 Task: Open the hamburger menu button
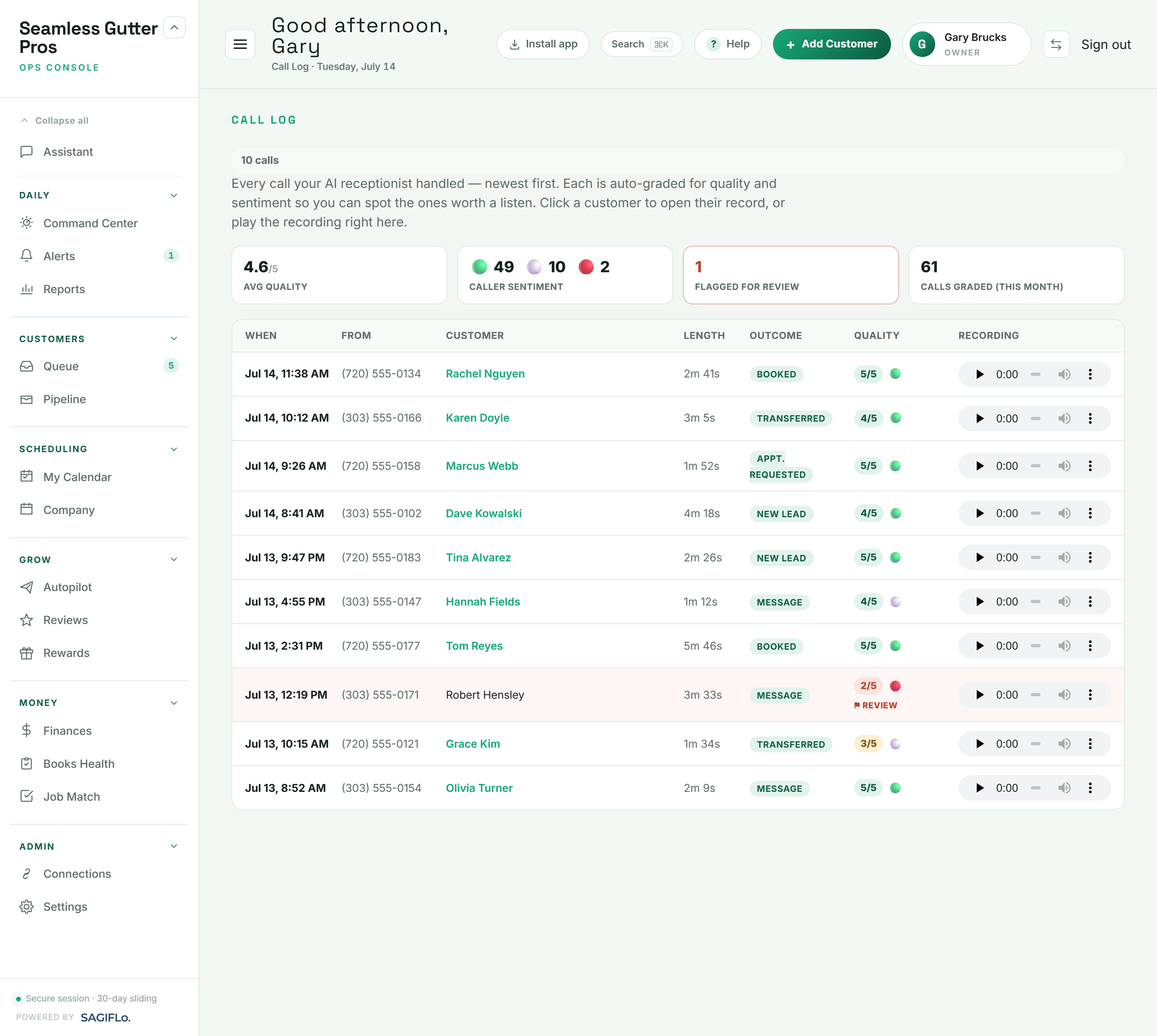click(x=240, y=45)
